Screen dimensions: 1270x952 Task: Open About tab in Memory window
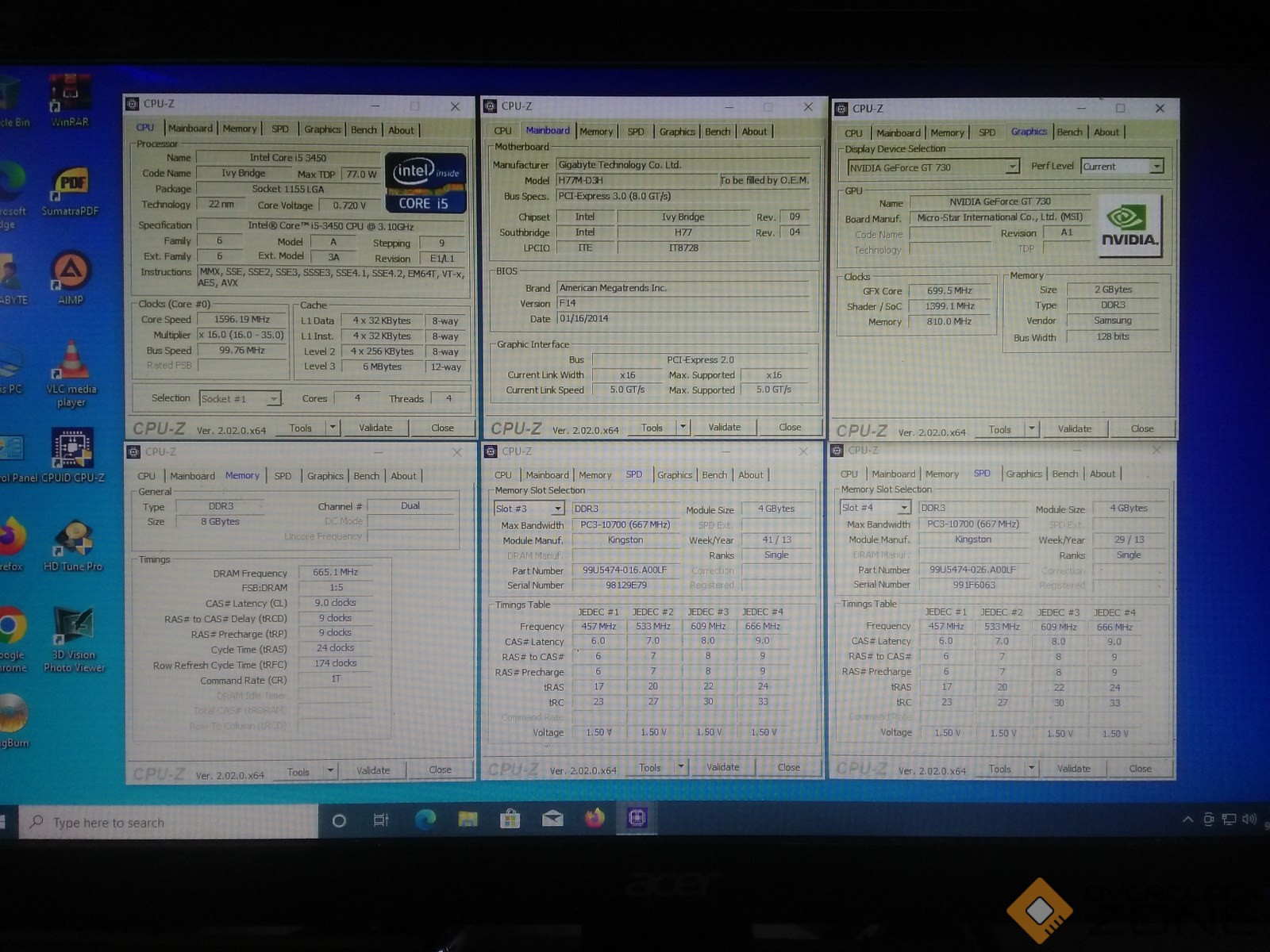(x=403, y=476)
